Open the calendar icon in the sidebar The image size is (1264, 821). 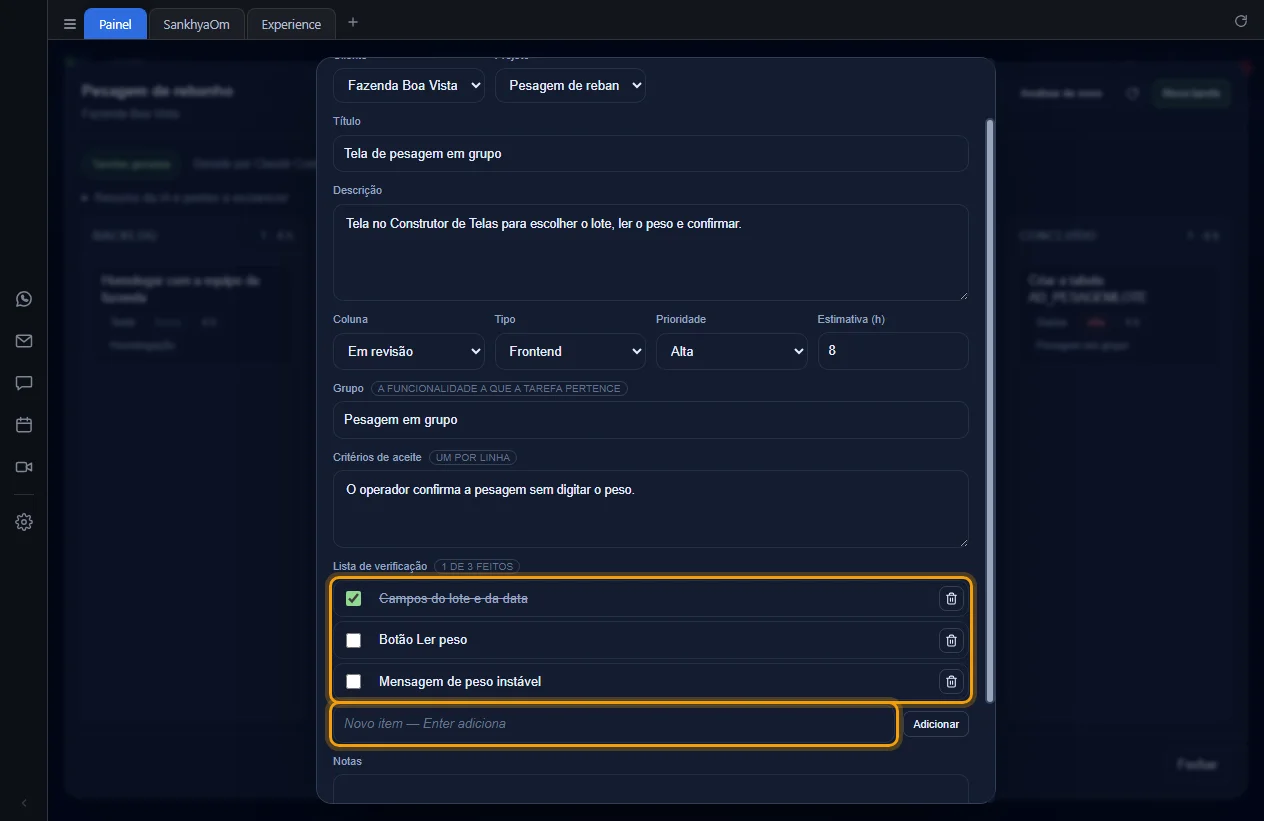(24, 425)
